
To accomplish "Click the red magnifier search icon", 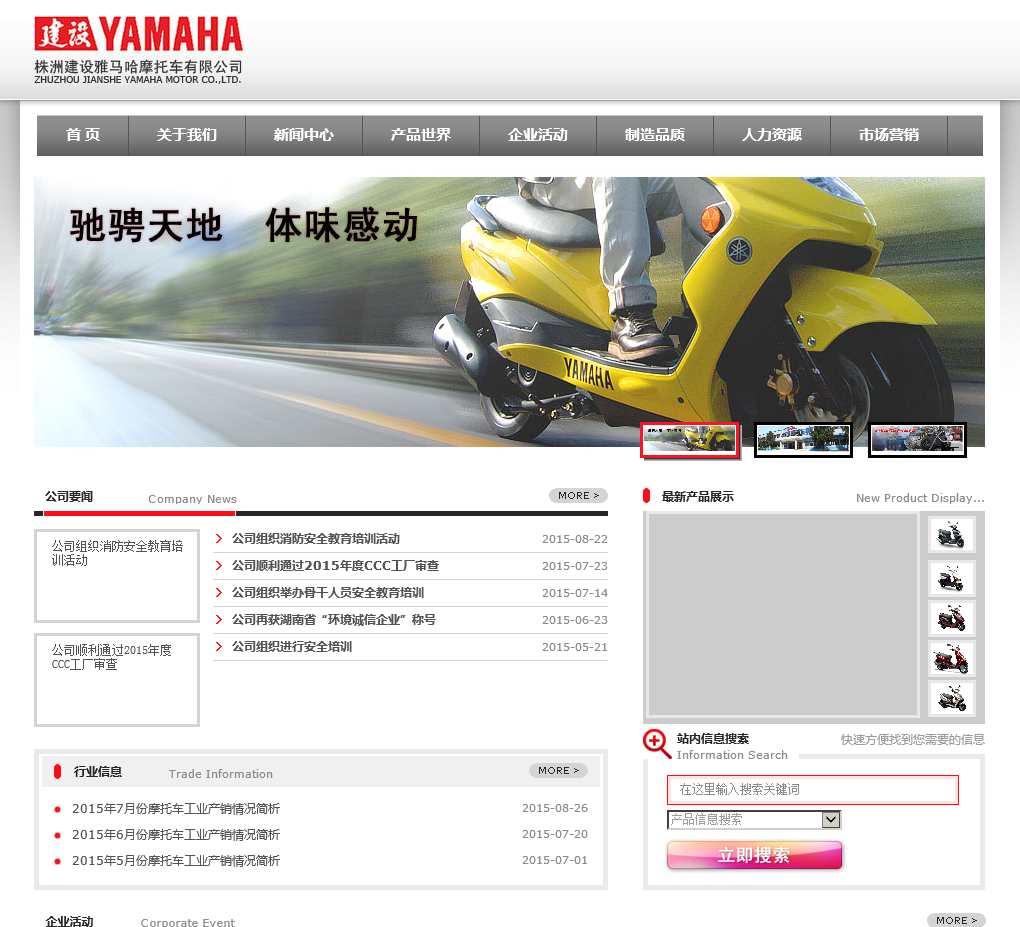I will (656, 744).
